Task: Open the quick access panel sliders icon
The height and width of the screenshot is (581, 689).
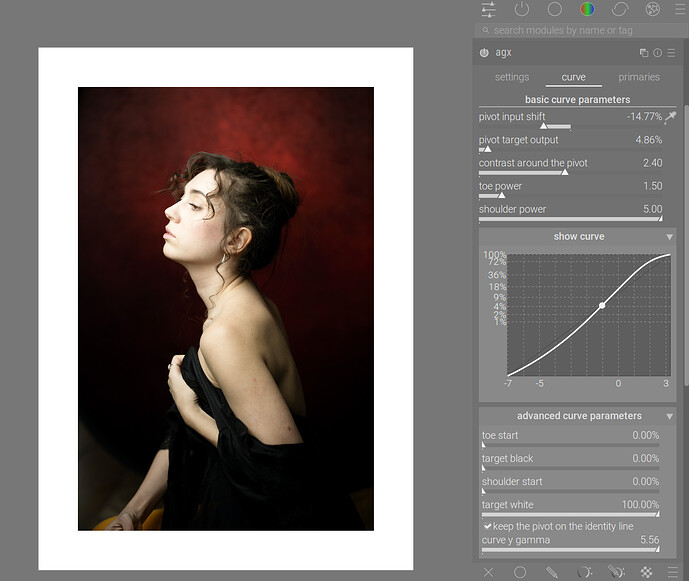Action: pos(488,9)
